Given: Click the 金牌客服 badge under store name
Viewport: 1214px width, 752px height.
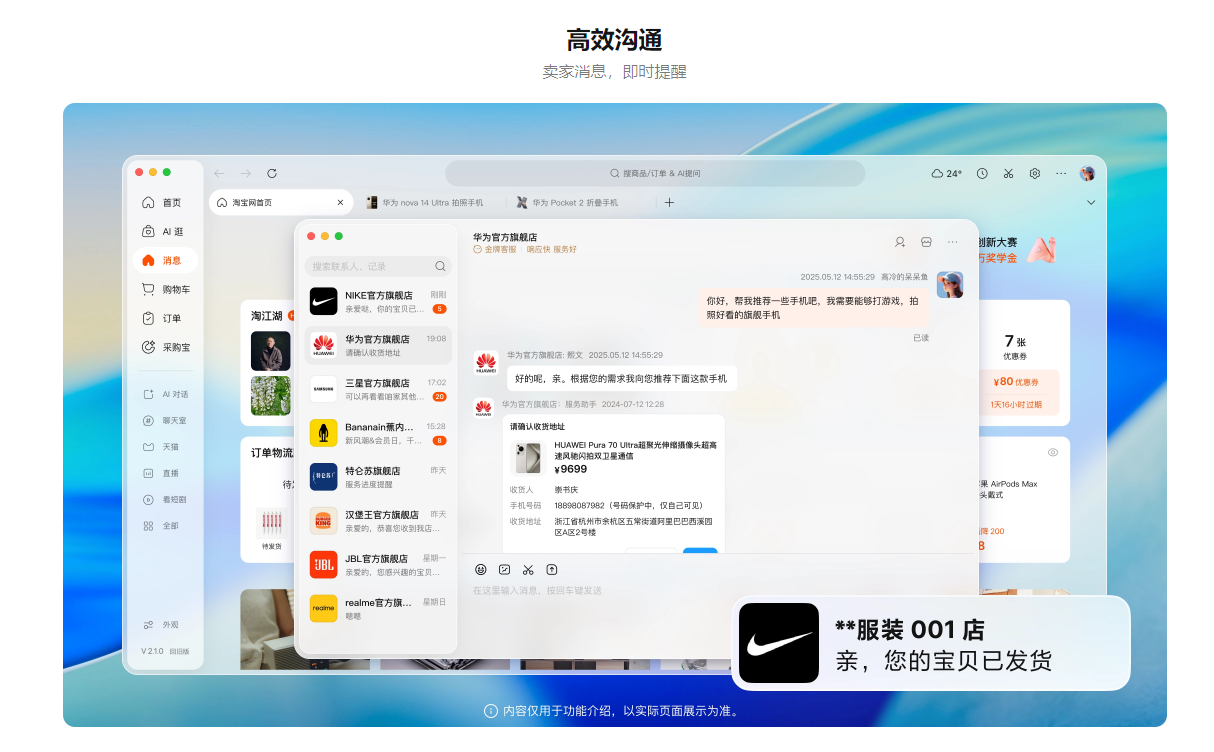Looking at the screenshot, I should (x=495, y=249).
